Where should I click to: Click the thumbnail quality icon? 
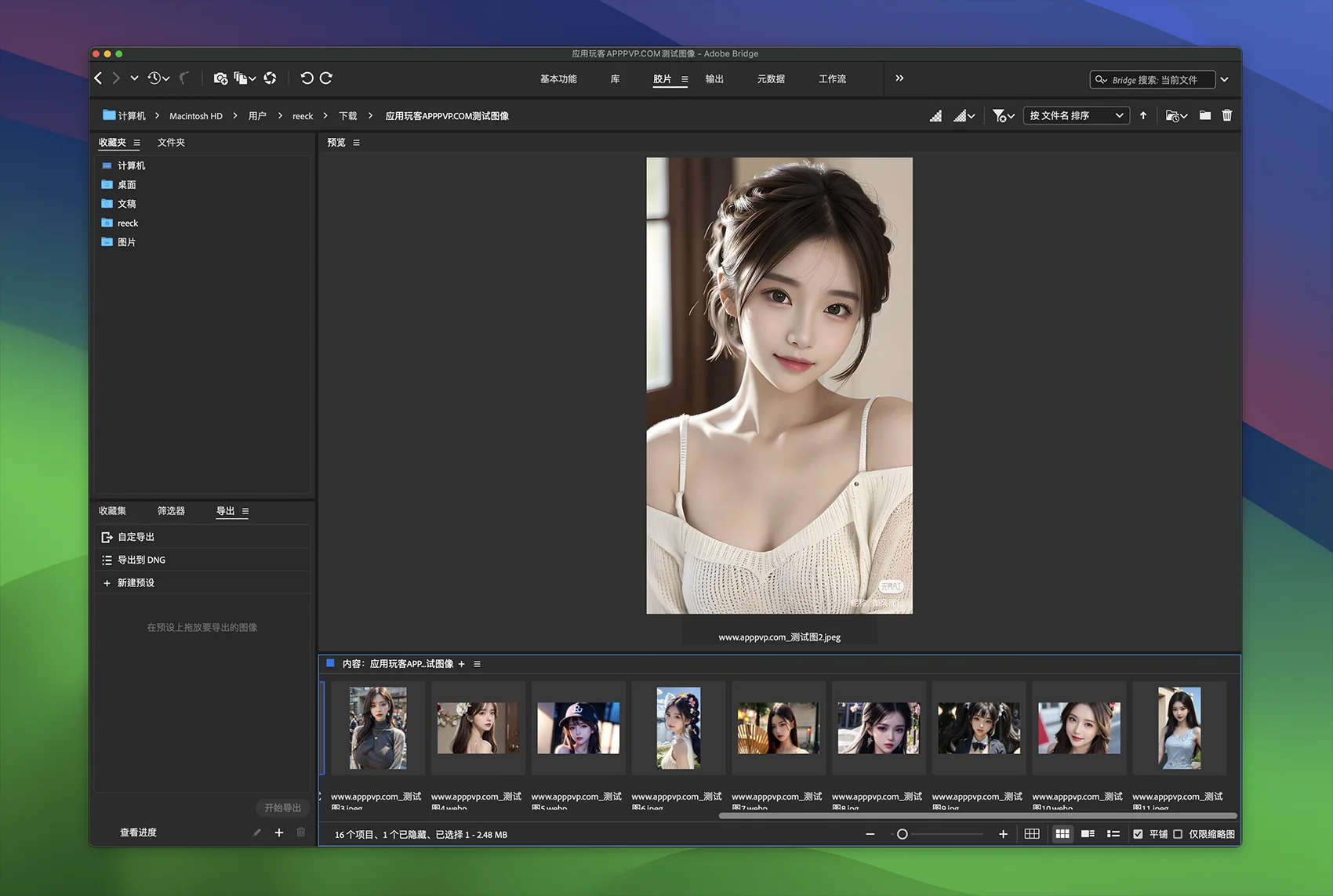[x=935, y=116]
